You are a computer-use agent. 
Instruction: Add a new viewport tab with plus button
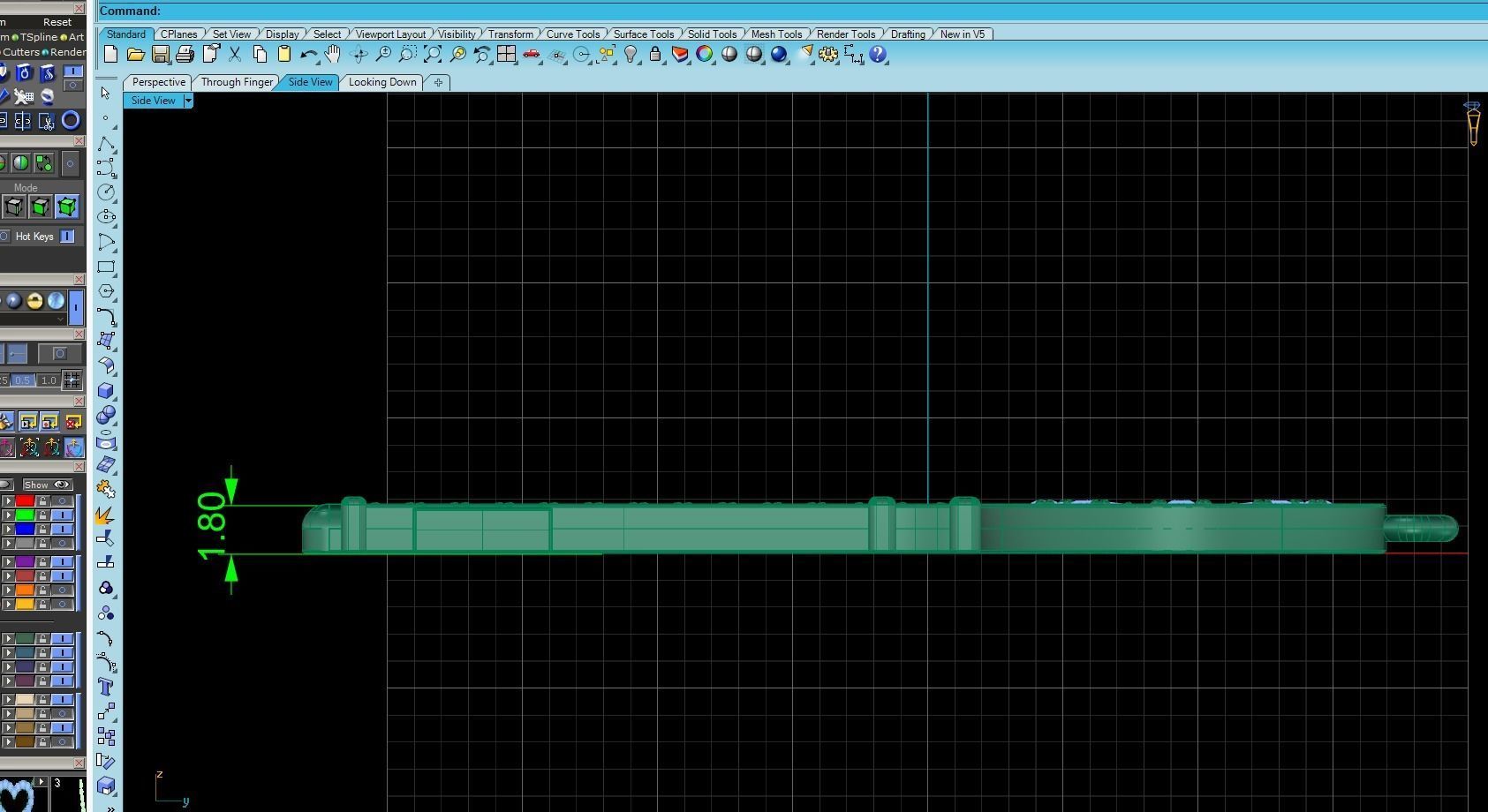[438, 82]
